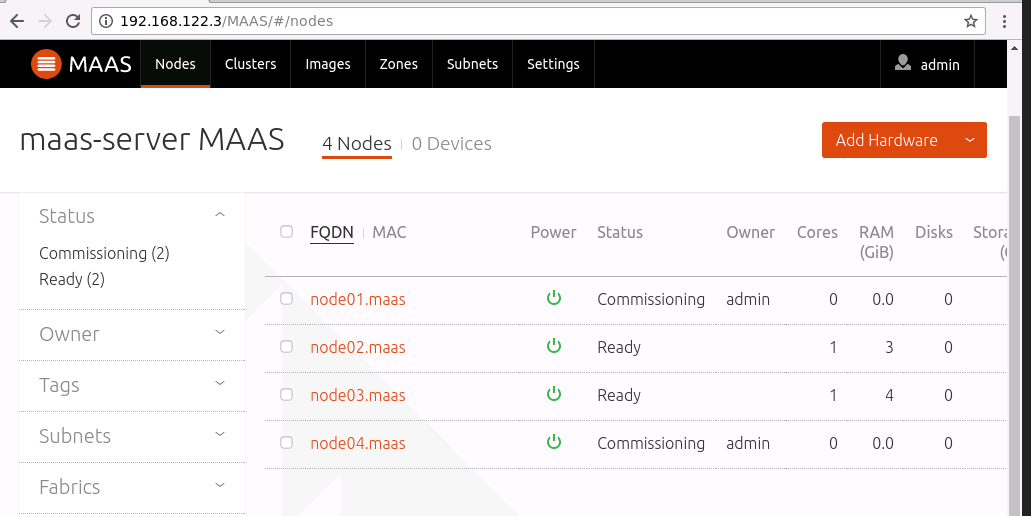Open node04.maas link

(358, 443)
